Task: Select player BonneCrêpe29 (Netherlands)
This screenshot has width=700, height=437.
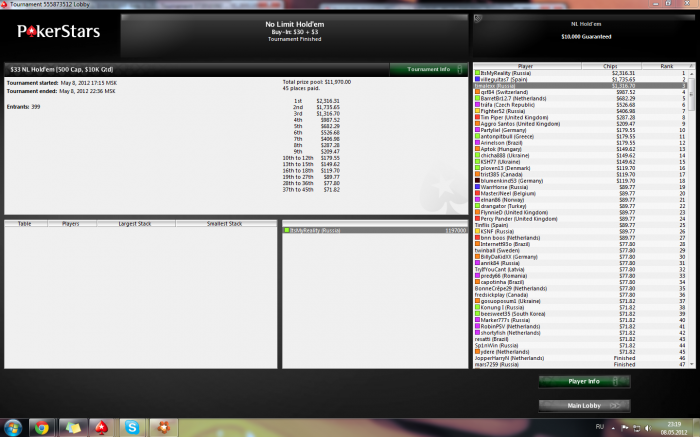Action: [x=581, y=288]
